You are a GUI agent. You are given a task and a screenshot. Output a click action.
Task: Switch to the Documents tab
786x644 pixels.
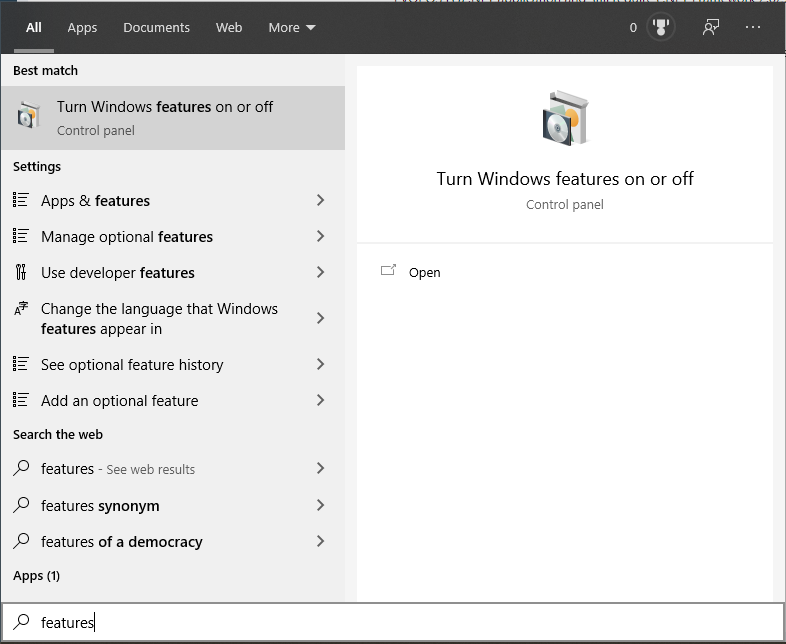coord(156,28)
